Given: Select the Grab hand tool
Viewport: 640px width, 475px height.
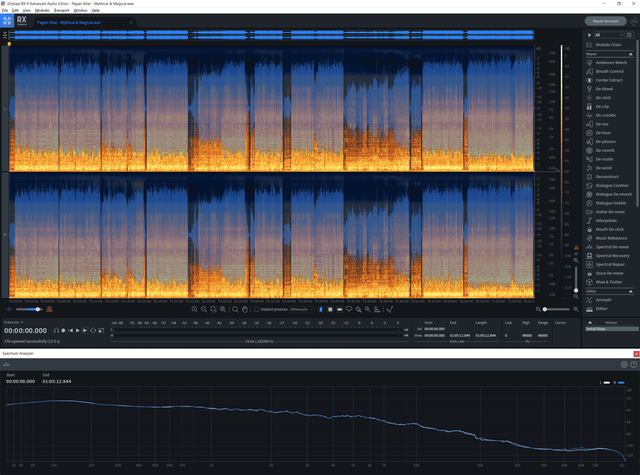Looking at the screenshot, I should (244, 309).
